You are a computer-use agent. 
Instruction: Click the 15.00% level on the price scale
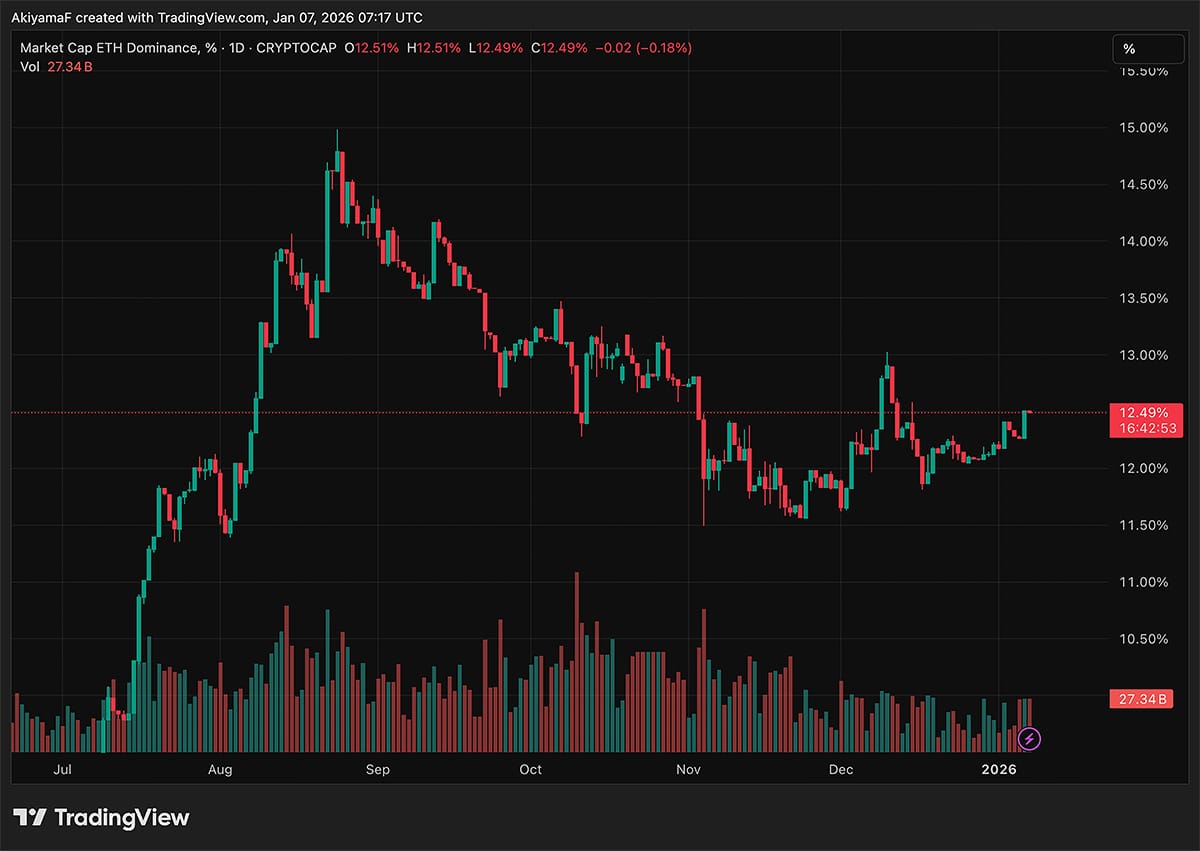point(1143,127)
